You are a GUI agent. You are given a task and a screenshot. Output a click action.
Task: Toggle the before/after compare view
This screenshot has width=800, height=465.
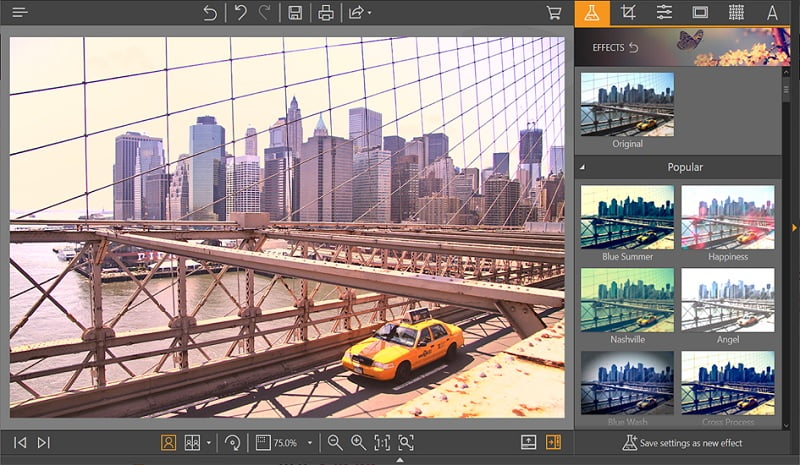coord(192,443)
